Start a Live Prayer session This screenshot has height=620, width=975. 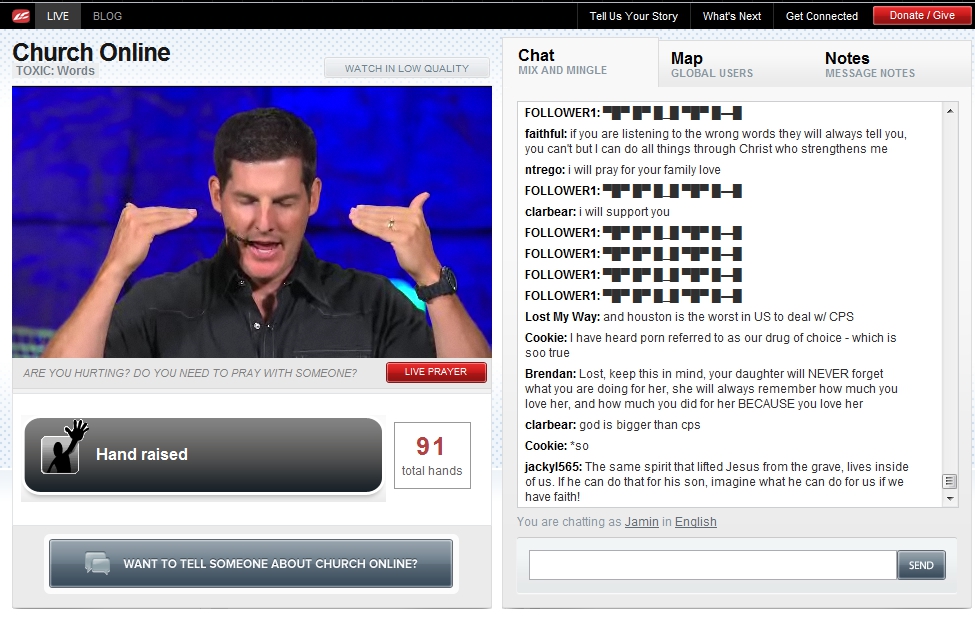pos(436,372)
